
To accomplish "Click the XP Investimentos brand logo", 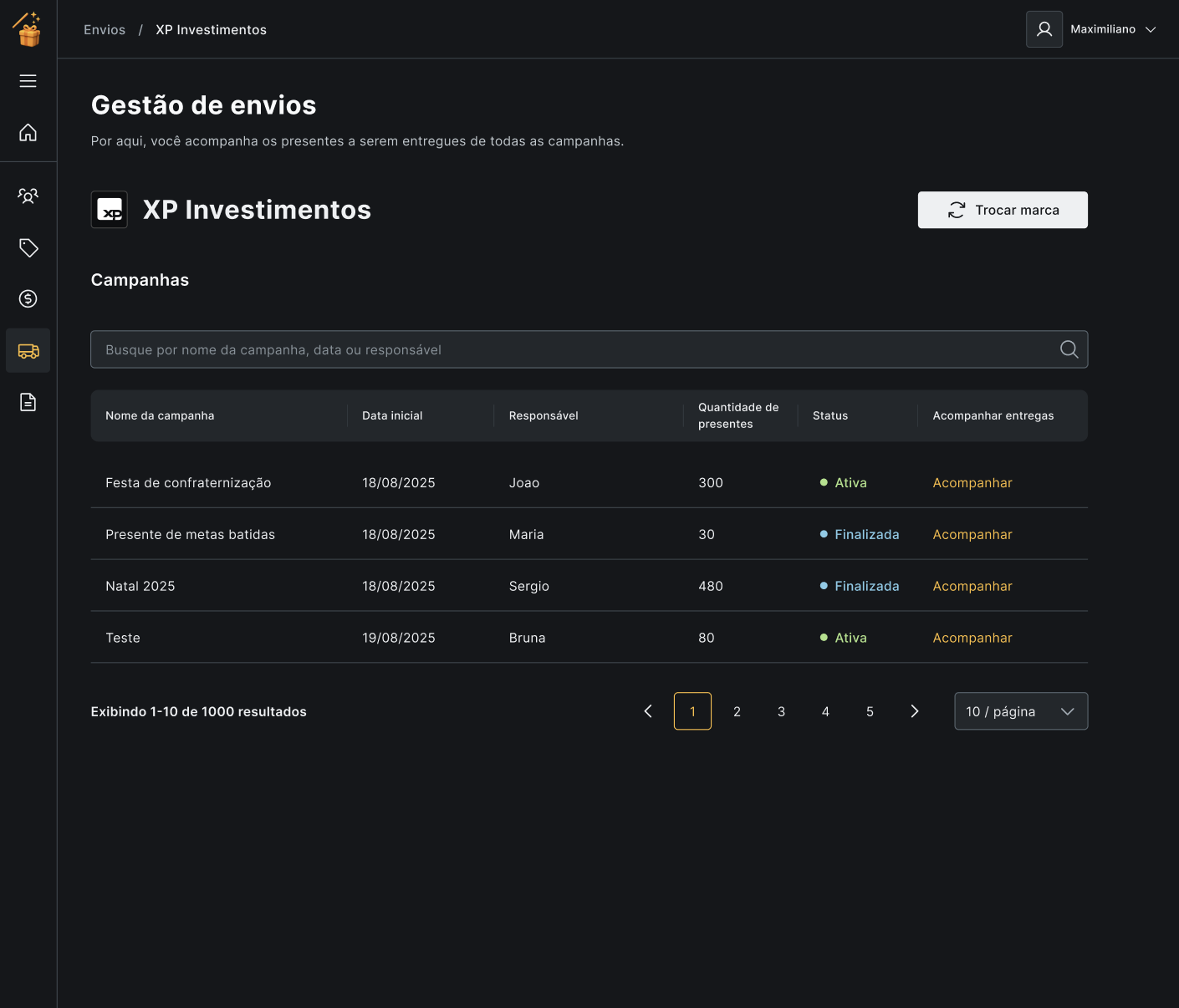I will (x=110, y=210).
